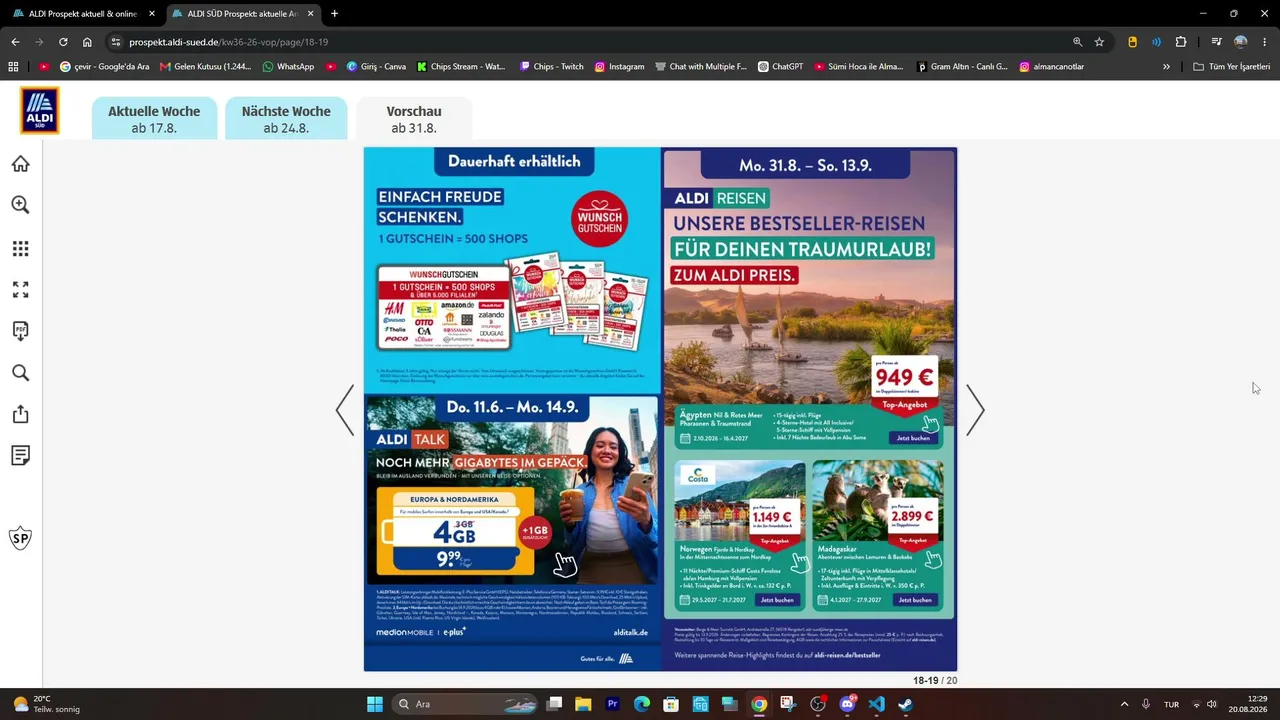Open a new browser tab
The image size is (1280, 720).
point(334,14)
